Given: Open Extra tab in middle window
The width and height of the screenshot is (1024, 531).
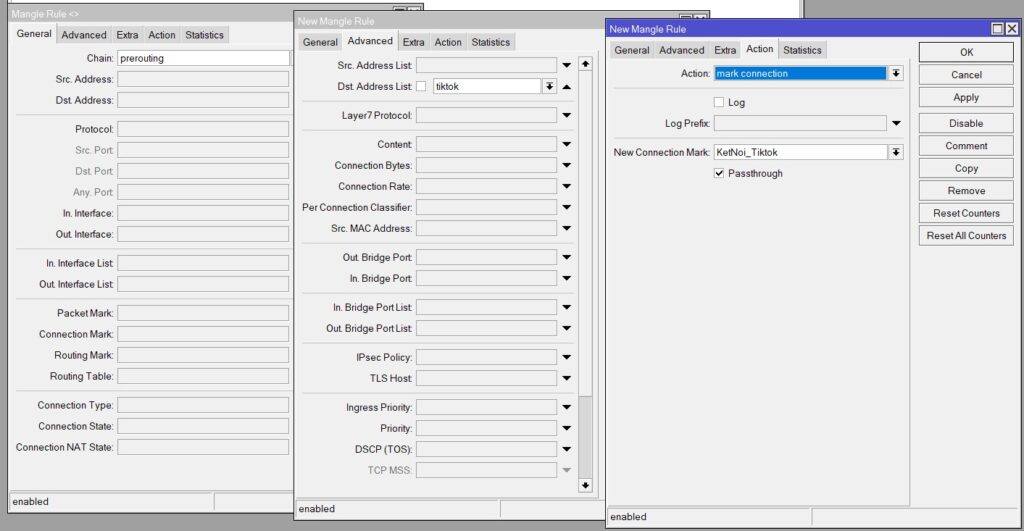Looking at the screenshot, I should 413,42.
